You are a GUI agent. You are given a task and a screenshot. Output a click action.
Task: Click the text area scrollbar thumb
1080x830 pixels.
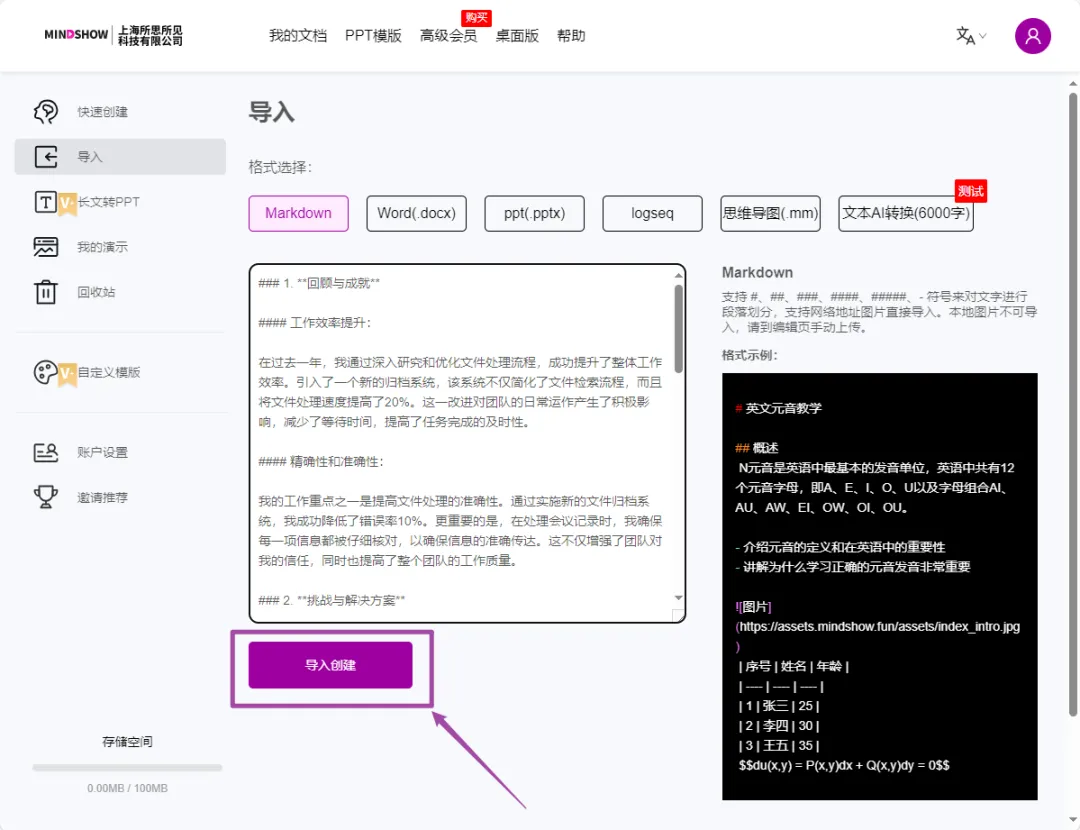tap(678, 329)
